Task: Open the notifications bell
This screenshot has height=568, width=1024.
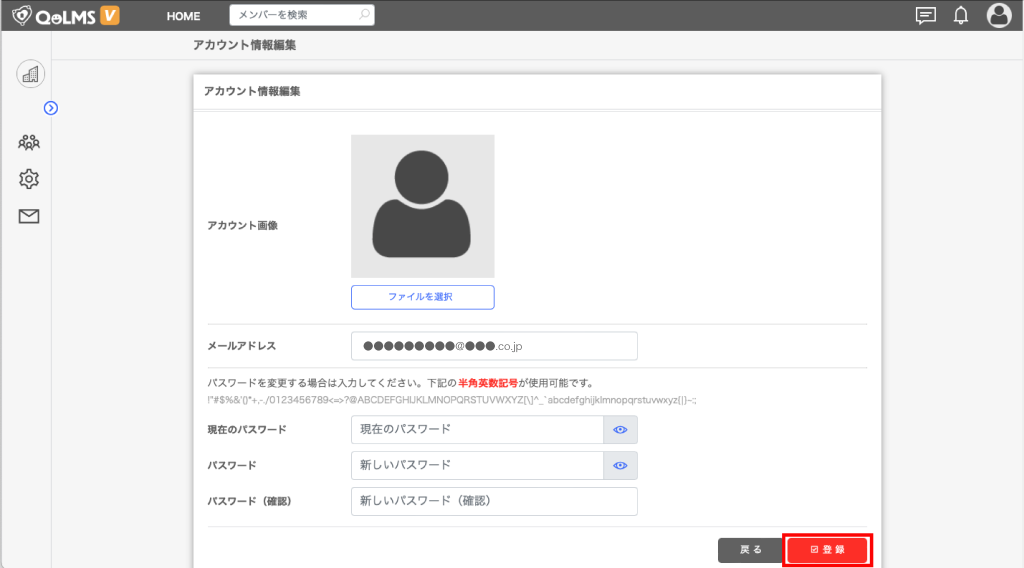Action: (x=961, y=15)
